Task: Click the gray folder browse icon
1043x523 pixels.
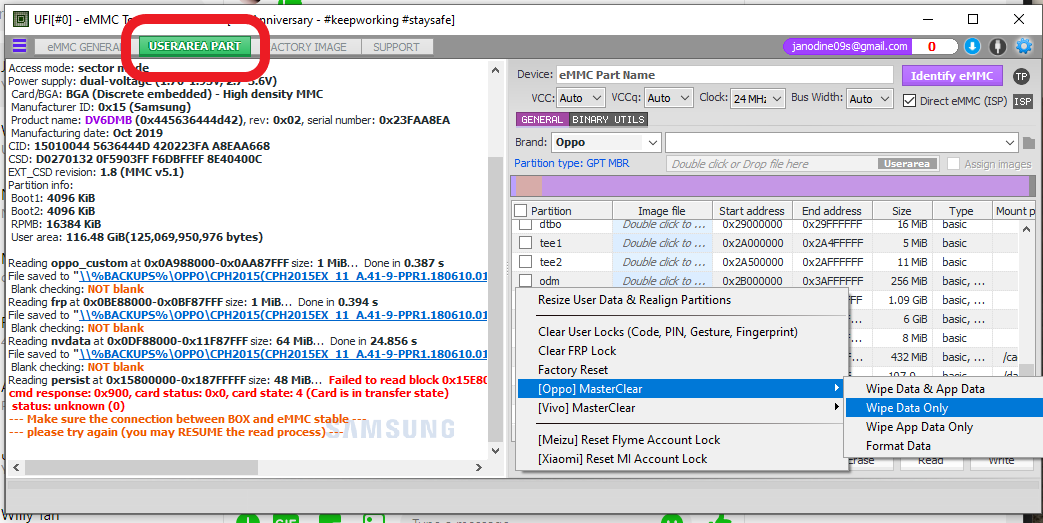Action: pyautogui.click(x=1028, y=143)
